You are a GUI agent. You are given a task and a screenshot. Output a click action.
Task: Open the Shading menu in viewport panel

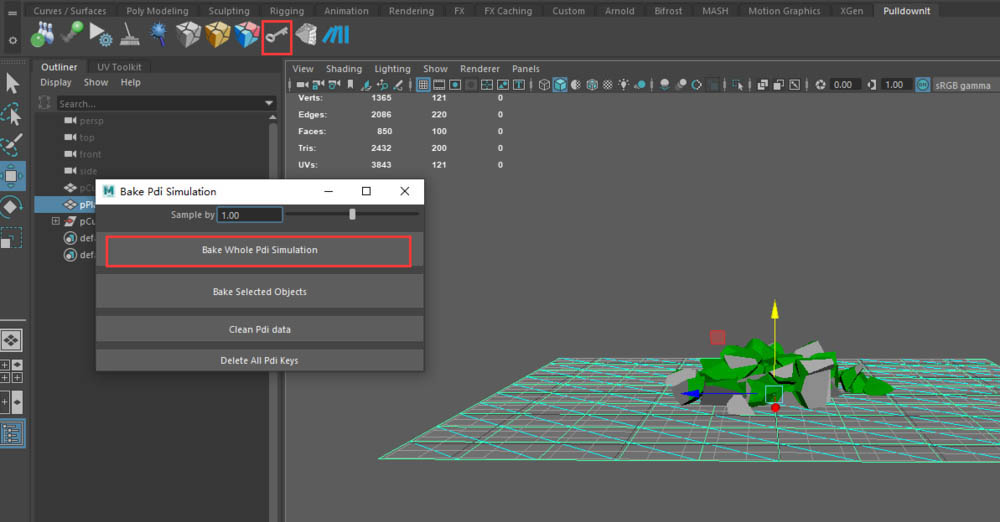pyautogui.click(x=343, y=69)
